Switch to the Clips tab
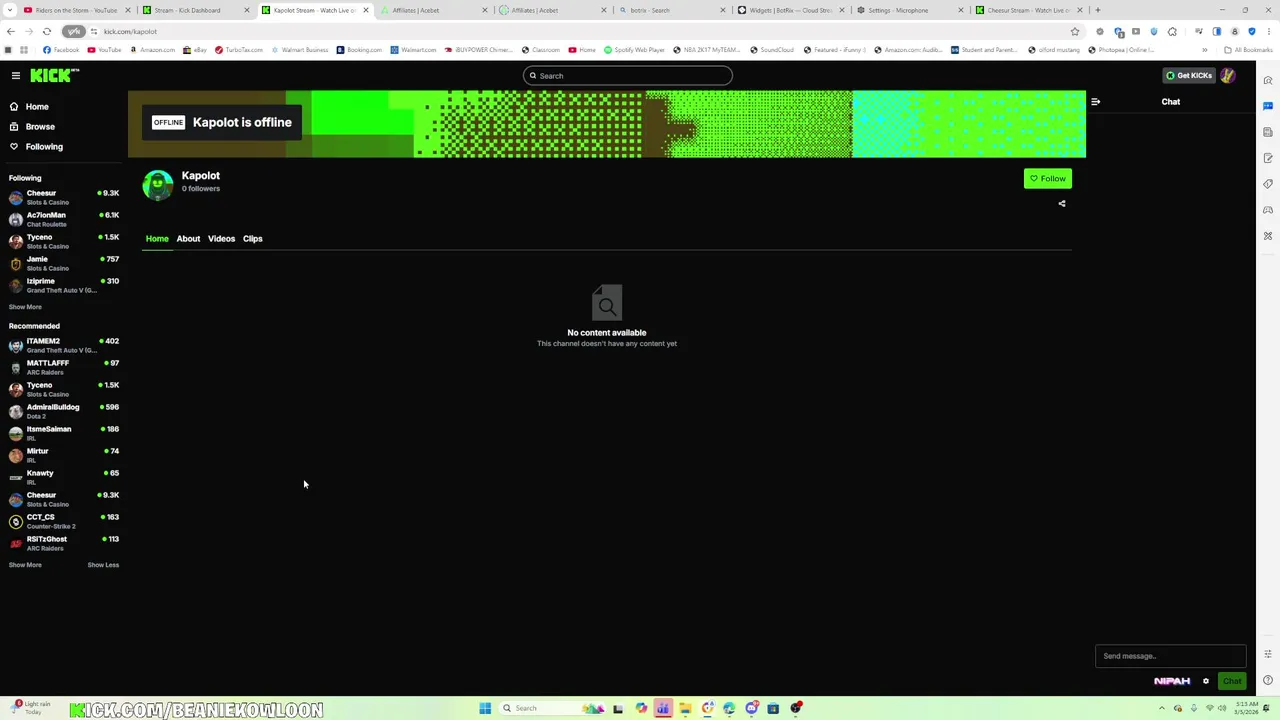The image size is (1280, 720). (252, 239)
